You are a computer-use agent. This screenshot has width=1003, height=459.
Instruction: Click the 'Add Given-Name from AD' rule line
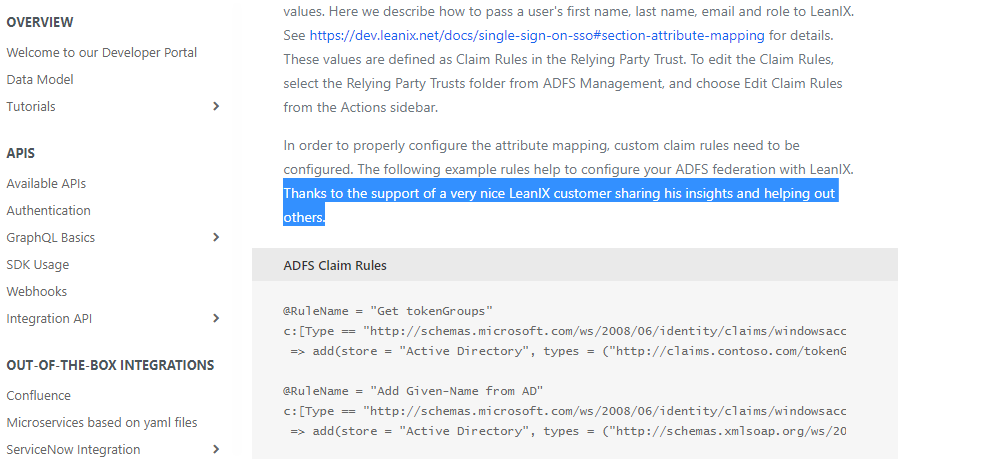[x=413, y=391]
